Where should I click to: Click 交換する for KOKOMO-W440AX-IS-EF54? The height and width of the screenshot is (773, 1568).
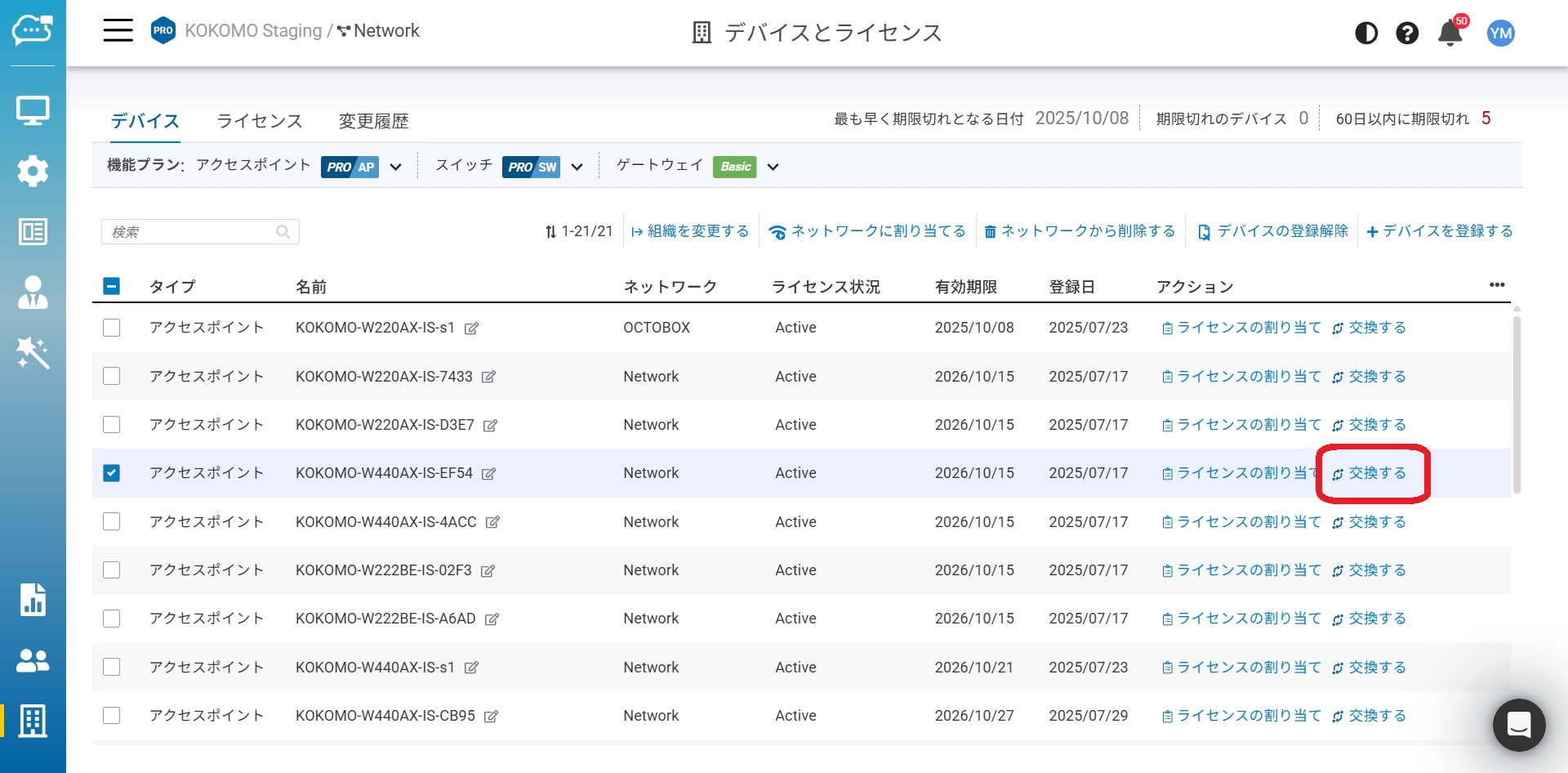pyautogui.click(x=1370, y=473)
